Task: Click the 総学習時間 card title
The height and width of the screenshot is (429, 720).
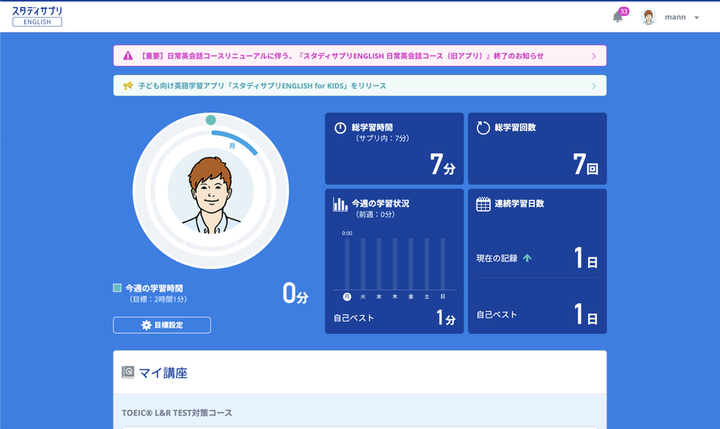Action: 372,128
